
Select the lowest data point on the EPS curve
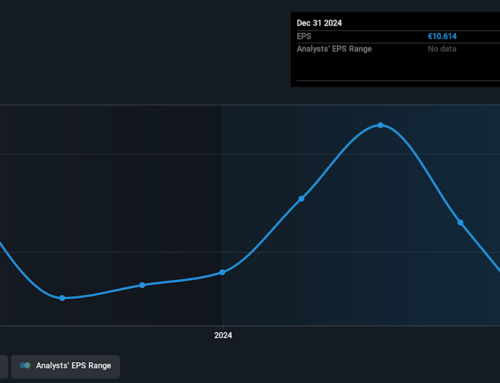coord(62,298)
